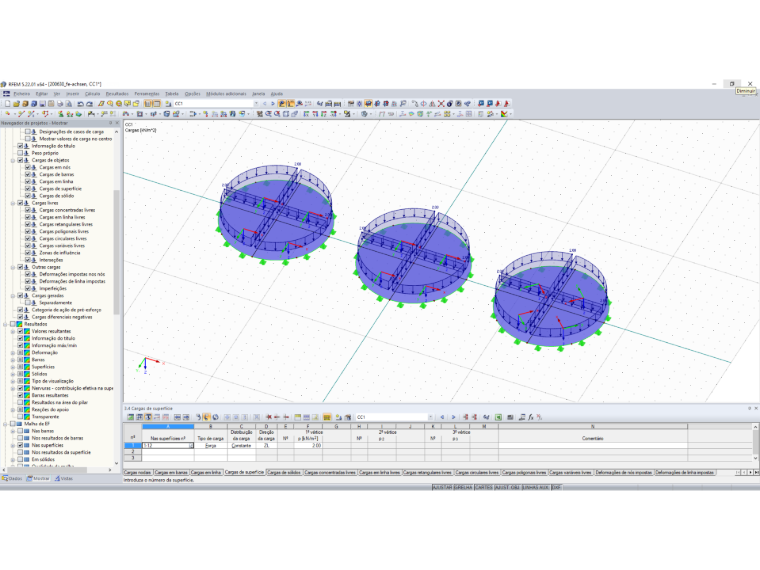Viewport: 760px width, 570px height.
Task: Toggle 'Peso próprio' checkbox
Action: 21,153
